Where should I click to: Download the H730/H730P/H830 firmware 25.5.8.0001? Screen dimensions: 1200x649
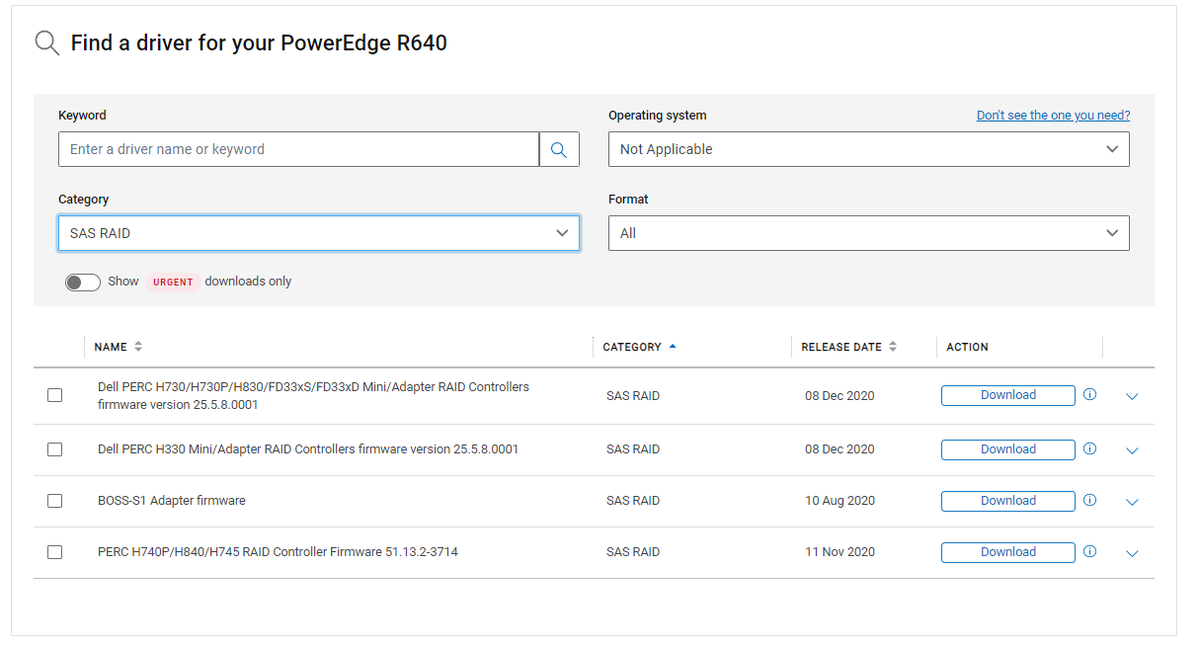1008,395
